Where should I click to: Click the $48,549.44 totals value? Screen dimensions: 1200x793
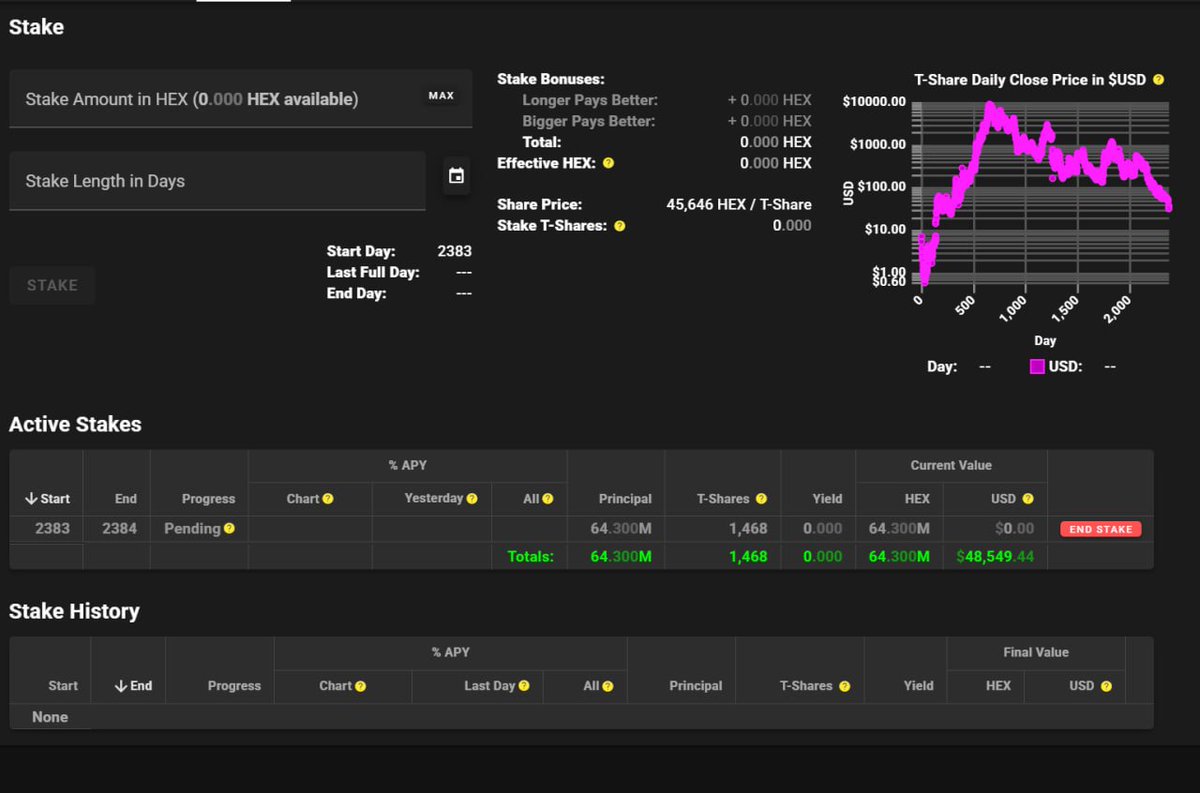point(993,556)
